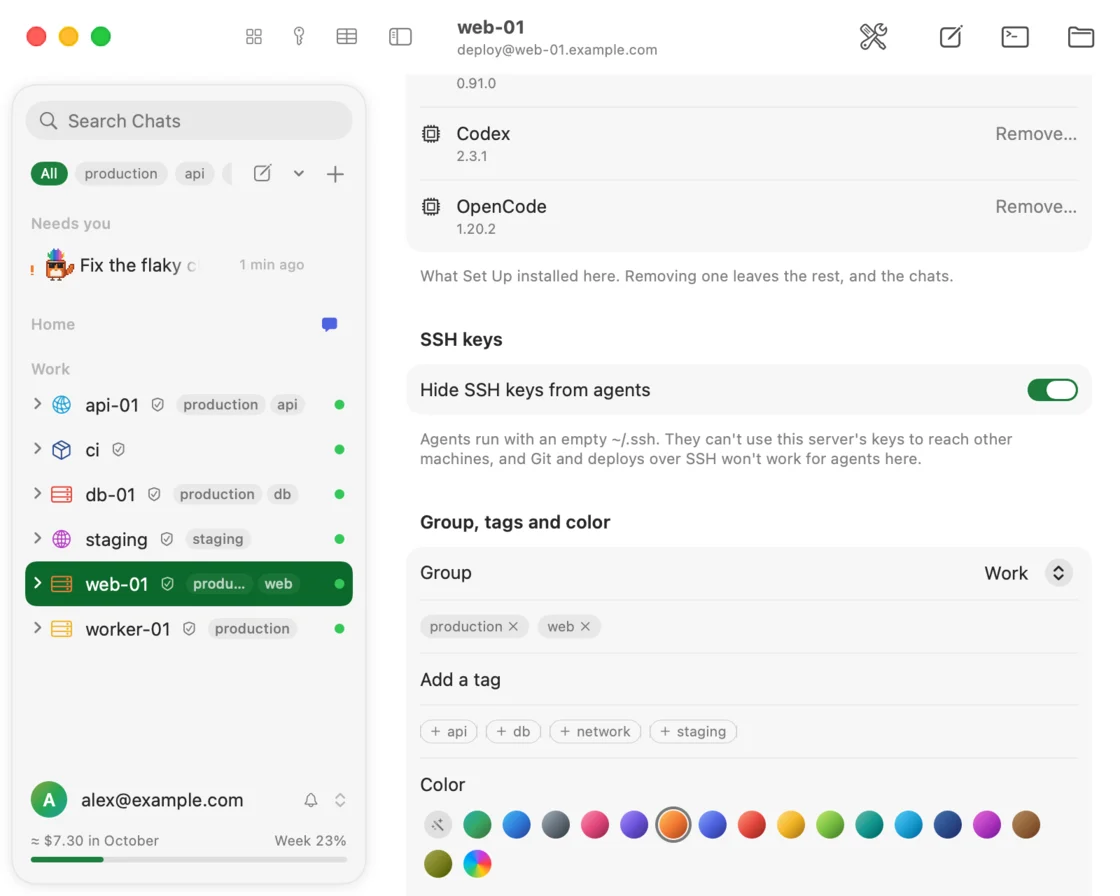Image resolution: width=1120 pixels, height=896 pixels.
Task: Open the wrench and screwdriver tools icon
Action: click(x=873, y=36)
